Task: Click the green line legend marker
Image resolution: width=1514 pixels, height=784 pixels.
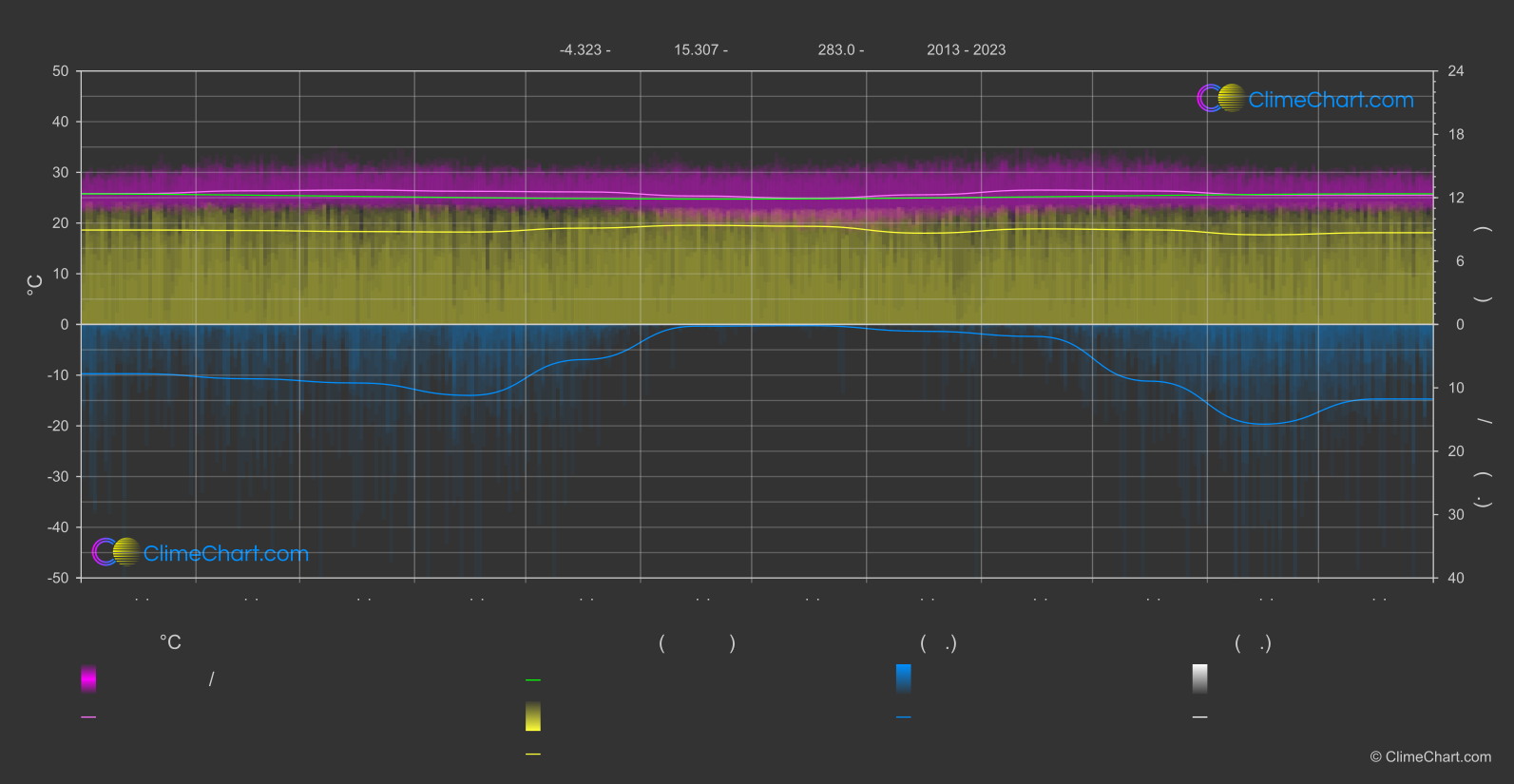Action: (x=533, y=680)
